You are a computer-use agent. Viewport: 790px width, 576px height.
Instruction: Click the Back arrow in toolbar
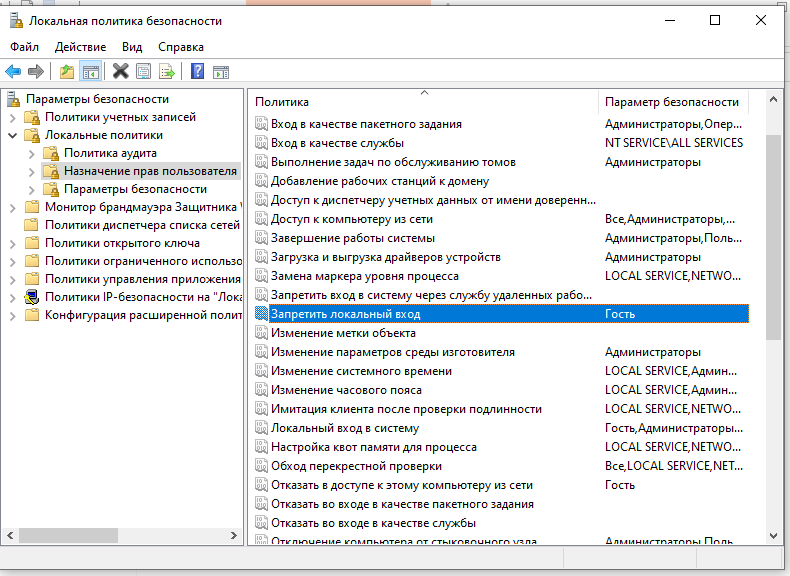click(13, 71)
